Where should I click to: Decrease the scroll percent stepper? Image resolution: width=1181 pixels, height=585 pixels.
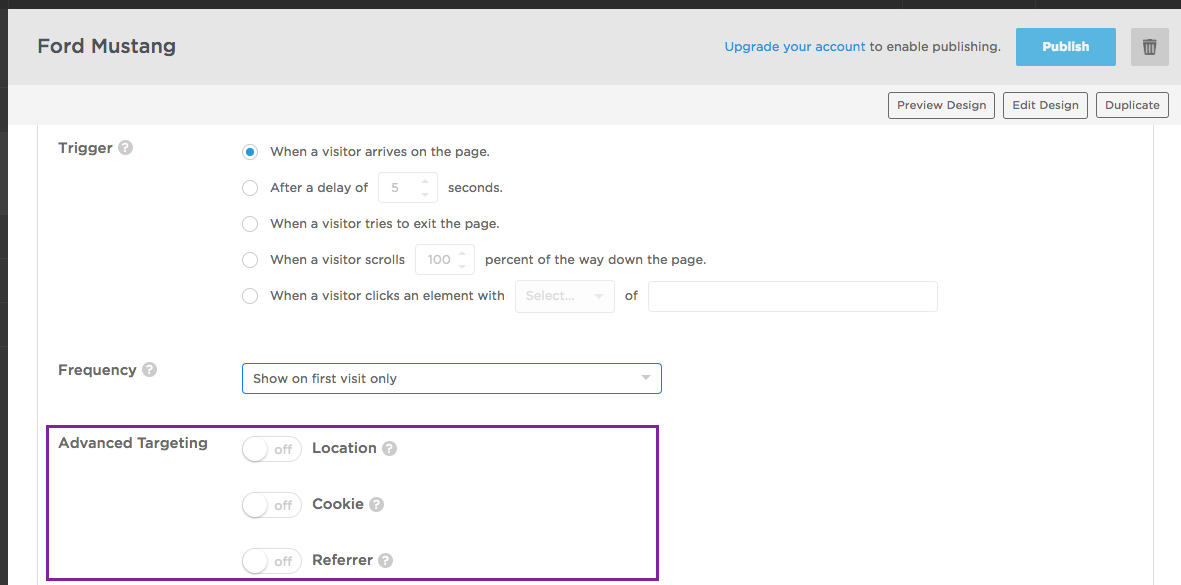[462, 267]
